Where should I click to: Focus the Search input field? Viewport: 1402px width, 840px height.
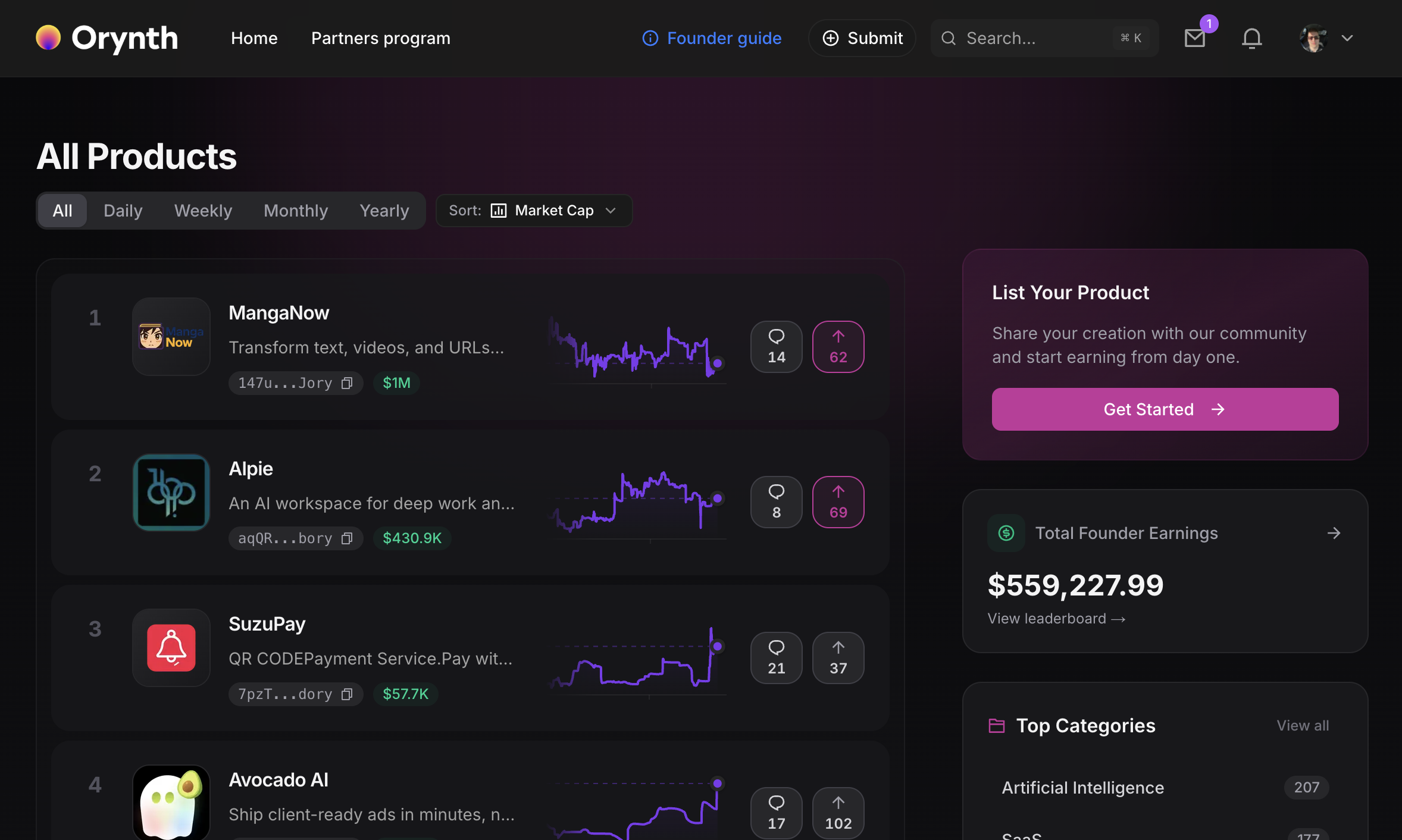pos(1044,38)
